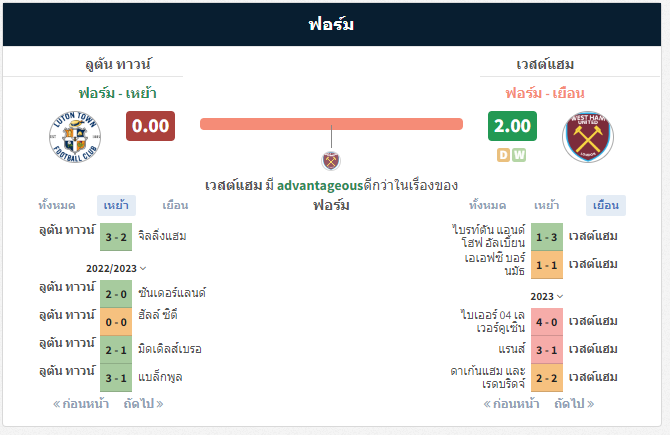Viewport: 670px width, 435px height.
Task: Select West Ham's ทั้งหมด filter tab
Action: pyautogui.click(x=488, y=206)
